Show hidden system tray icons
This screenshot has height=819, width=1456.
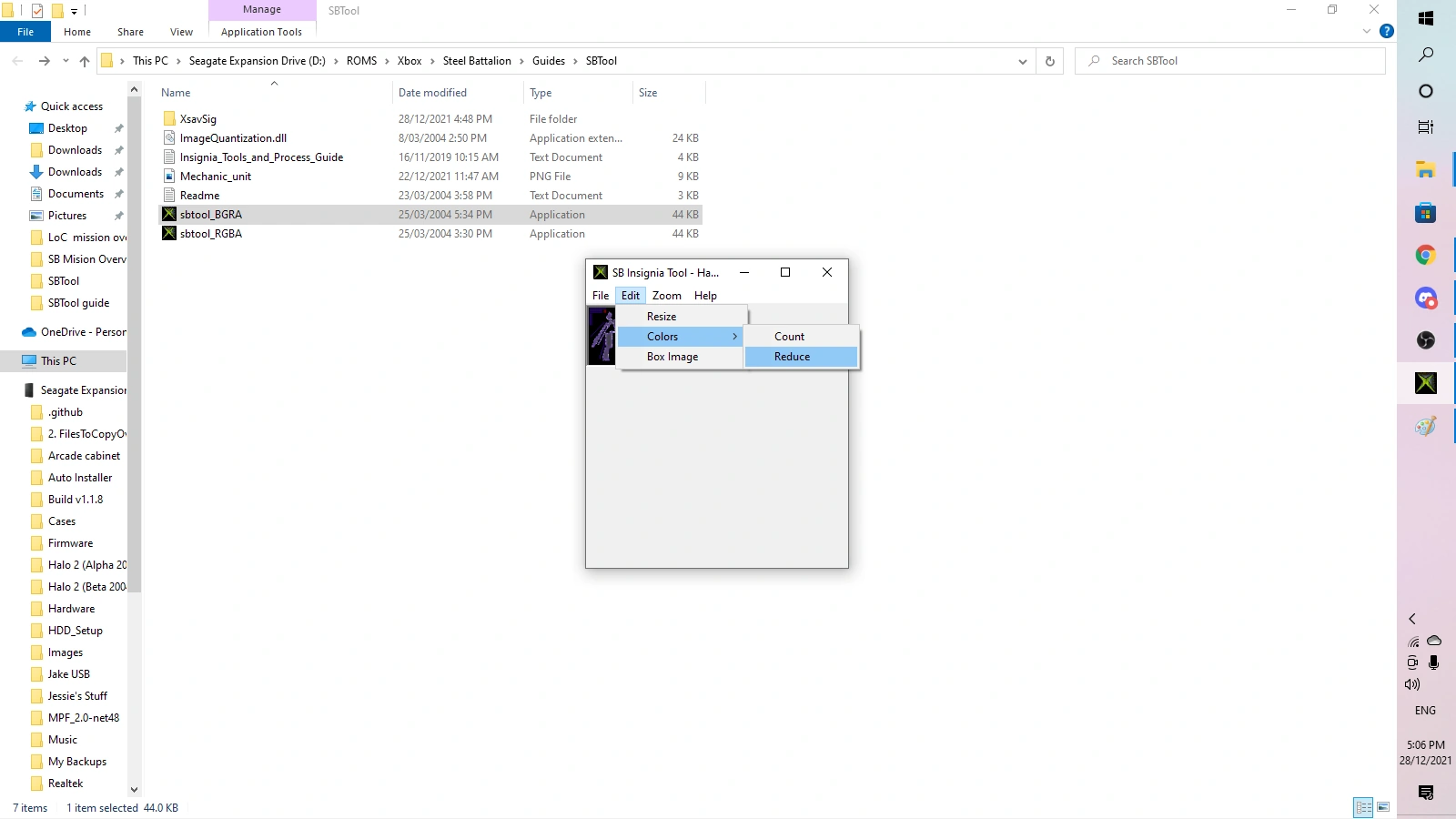(1412, 619)
